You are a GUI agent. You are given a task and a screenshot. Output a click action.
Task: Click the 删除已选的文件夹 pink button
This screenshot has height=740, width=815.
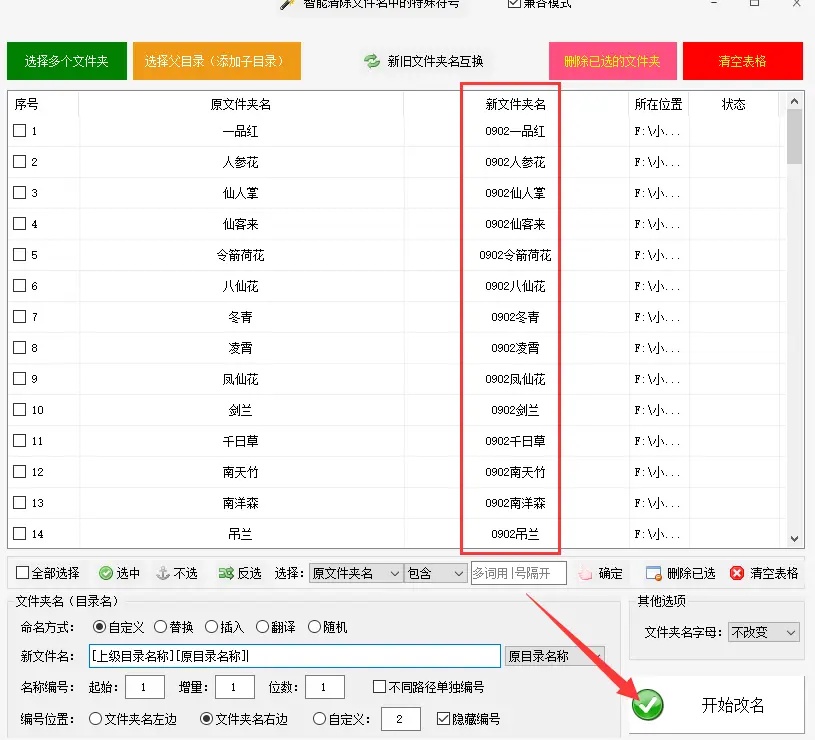tap(612, 61)
